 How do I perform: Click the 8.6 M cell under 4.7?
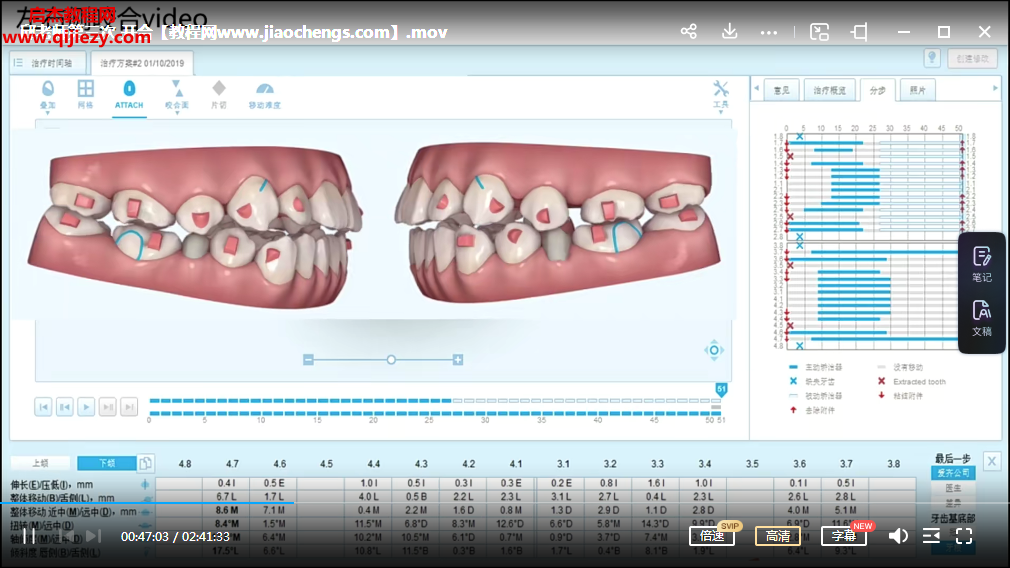point(227,510)
